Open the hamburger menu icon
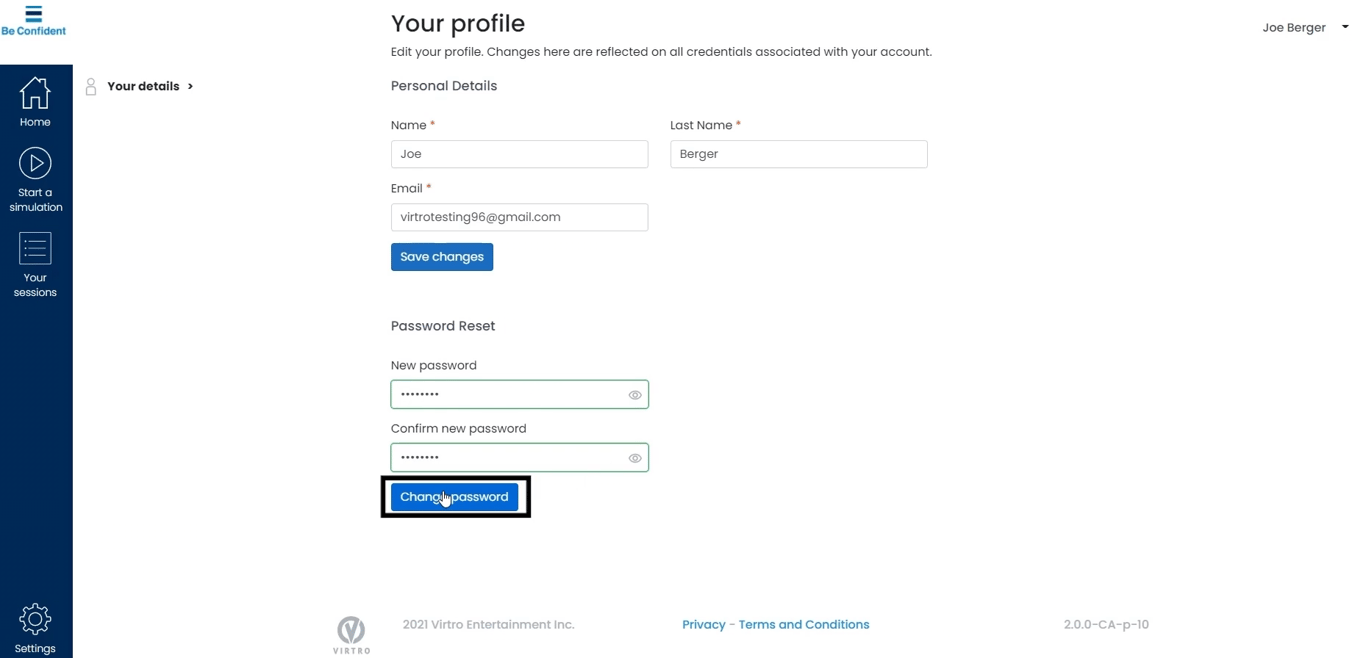Viewport: 1366px width, 658px height. tap(34, 13)
